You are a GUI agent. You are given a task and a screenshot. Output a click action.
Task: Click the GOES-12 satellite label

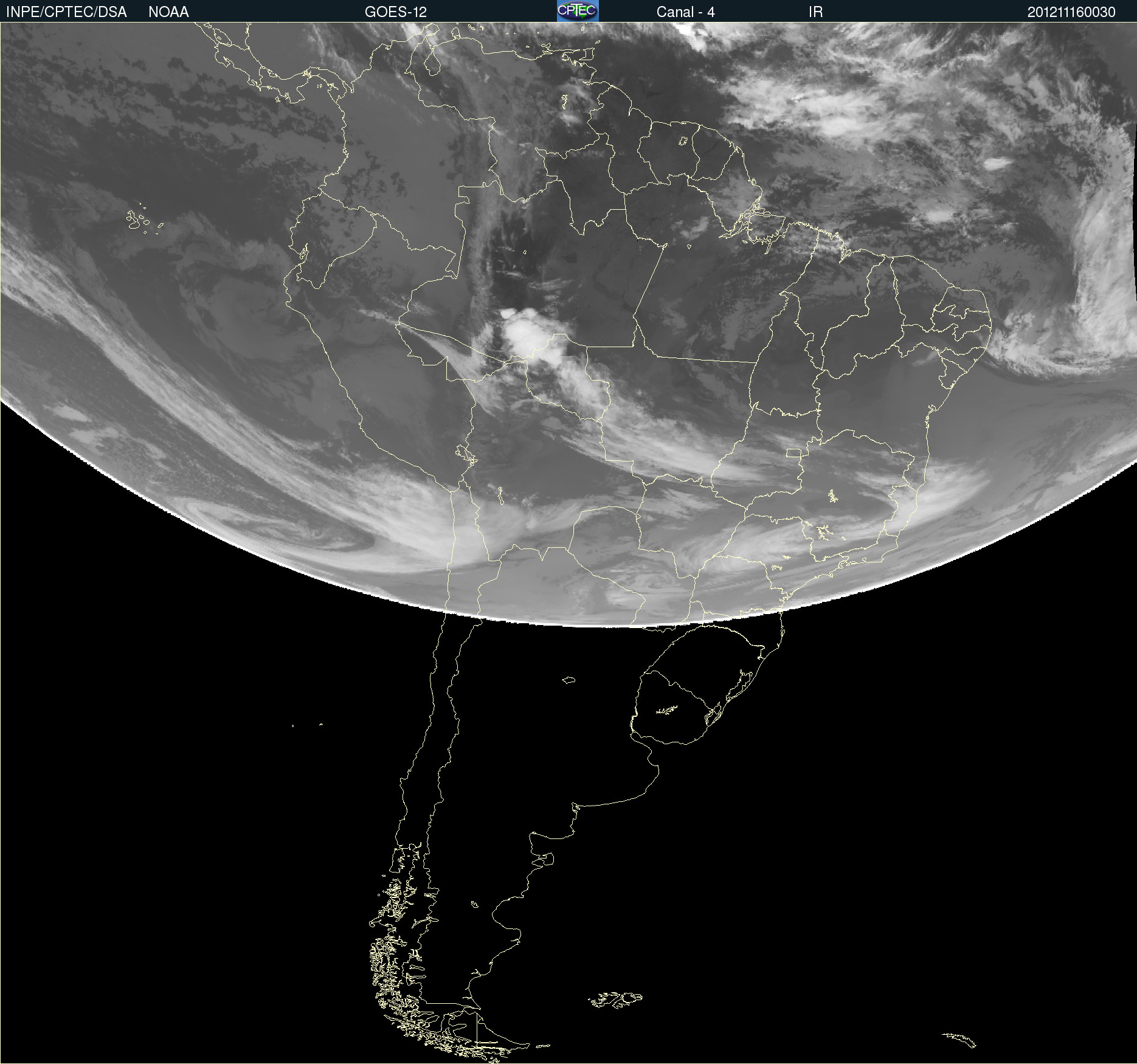pos(396,12)
